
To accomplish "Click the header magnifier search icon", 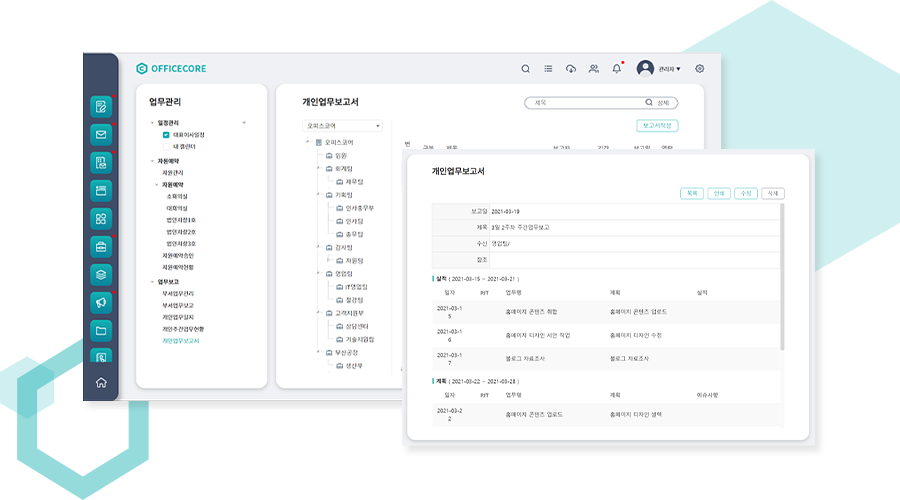I will pos(526,69).
